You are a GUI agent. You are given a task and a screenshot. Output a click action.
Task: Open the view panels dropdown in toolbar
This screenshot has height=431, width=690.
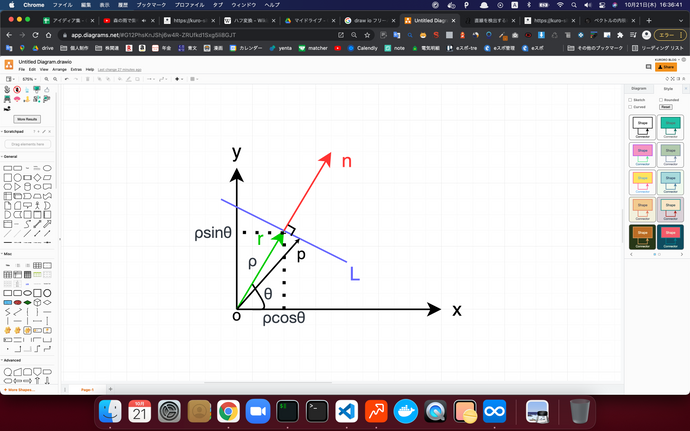(x=10, y=79)
